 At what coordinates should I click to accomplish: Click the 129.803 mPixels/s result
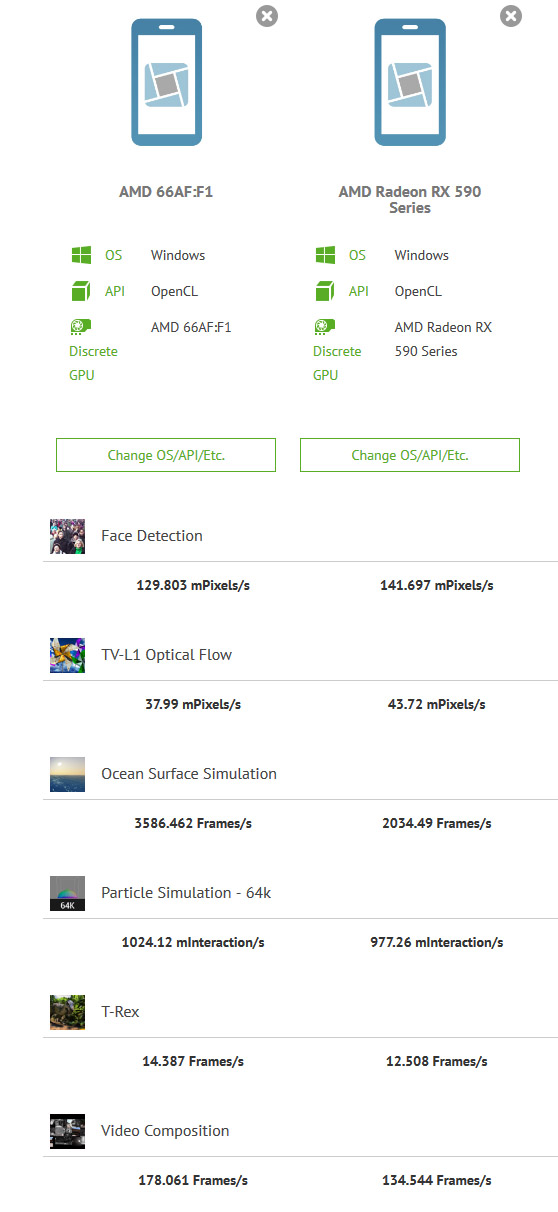click(x=193, y=586)
